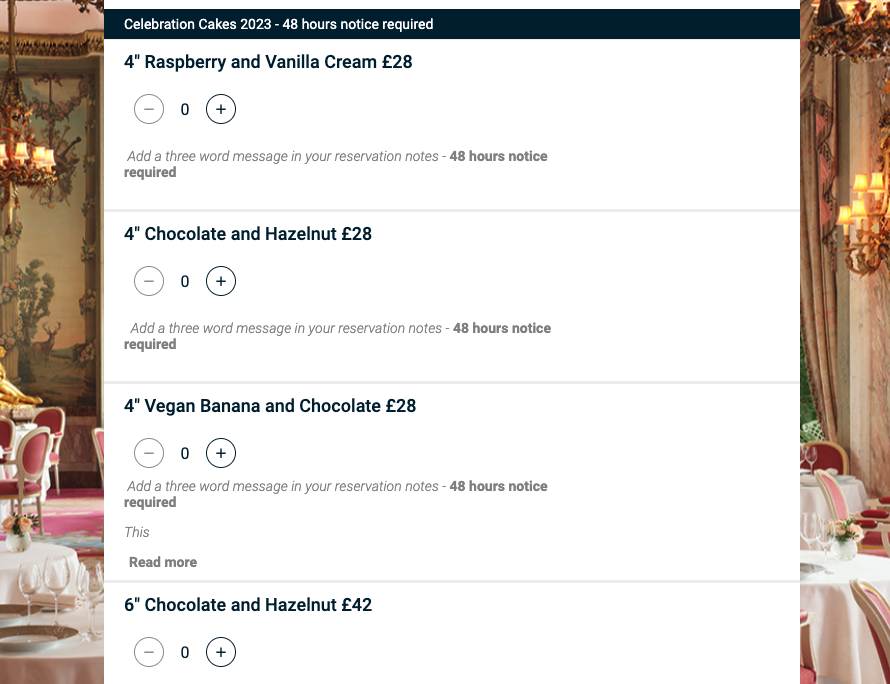Click the 6" Chocolate and Hazelnut quantity number
890x684 pixels.
coord(185,653)
